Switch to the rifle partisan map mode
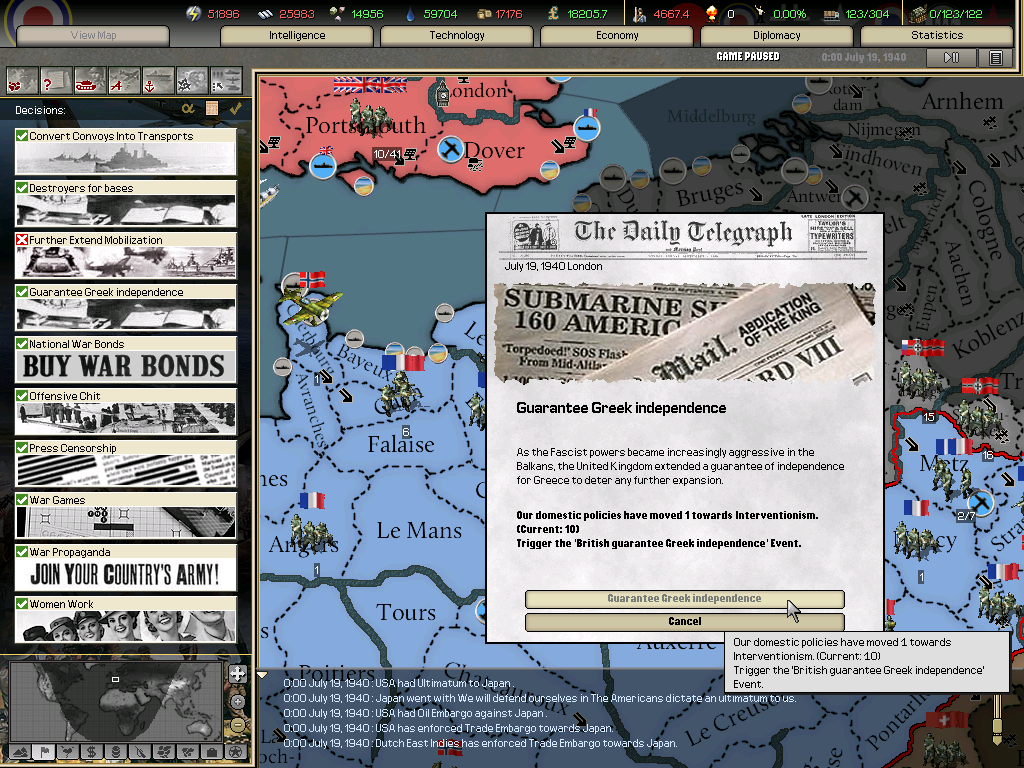The height and width of the screenshot is (768, 1024). (140, 752)
